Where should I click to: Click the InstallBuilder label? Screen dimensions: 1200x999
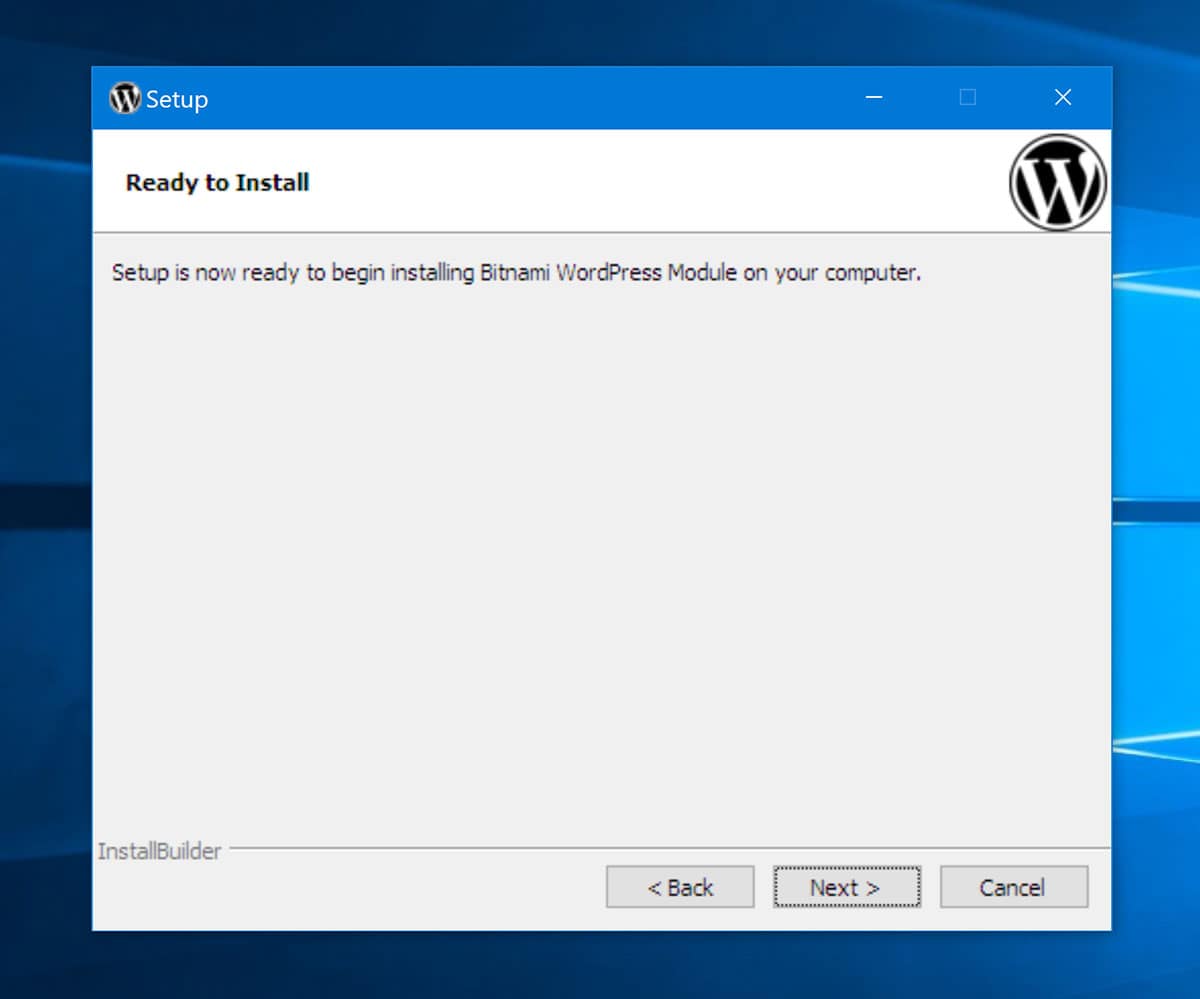click(159, 852)
